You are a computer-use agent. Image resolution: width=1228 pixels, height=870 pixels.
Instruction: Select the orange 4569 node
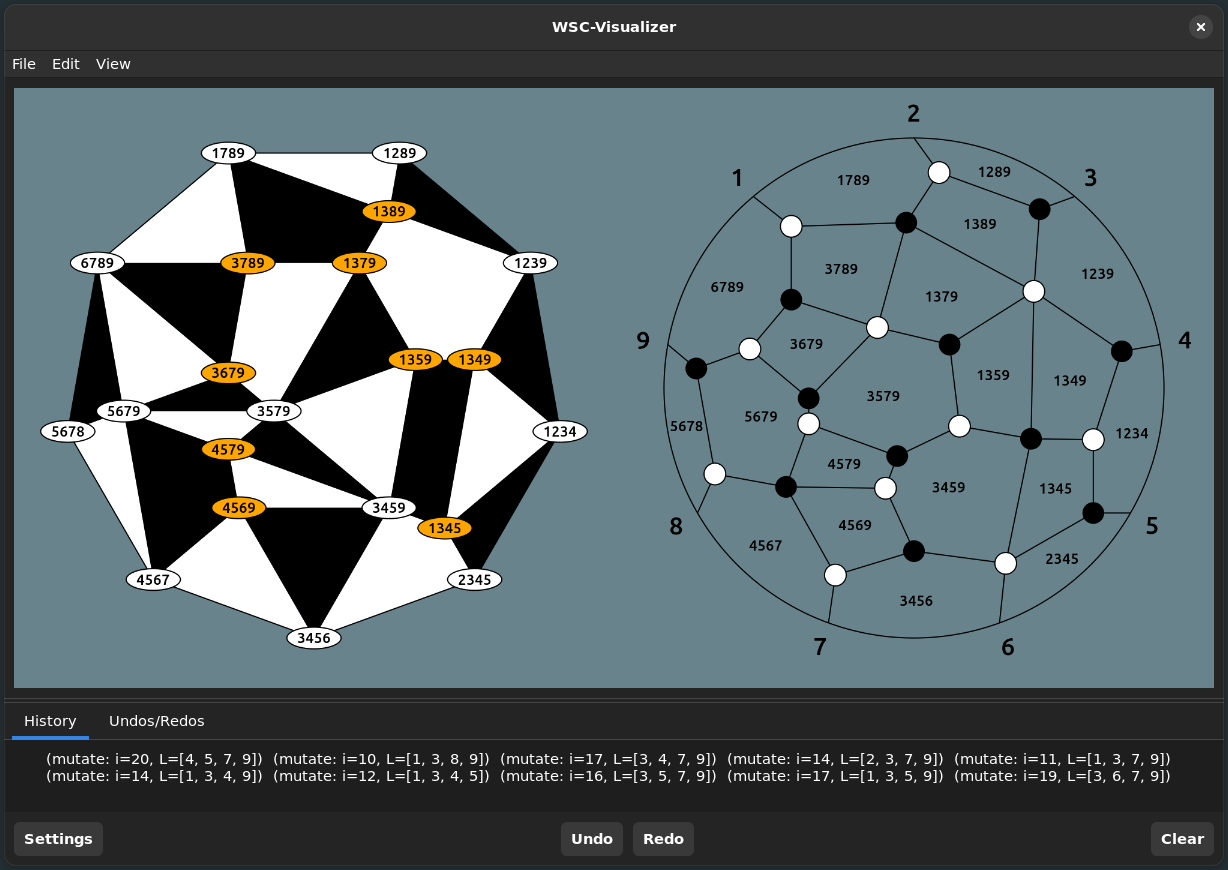point(239,507)
